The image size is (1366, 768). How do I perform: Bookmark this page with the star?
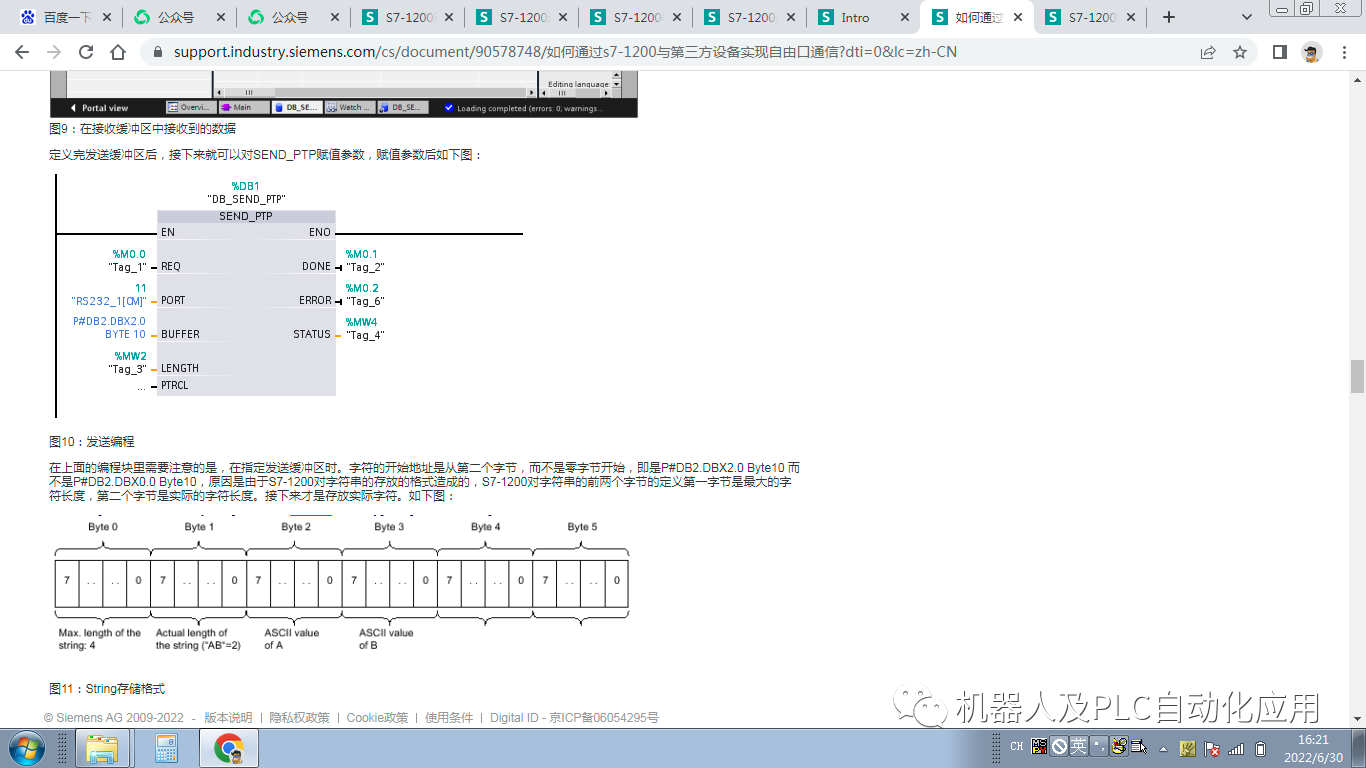[1240, 52]
